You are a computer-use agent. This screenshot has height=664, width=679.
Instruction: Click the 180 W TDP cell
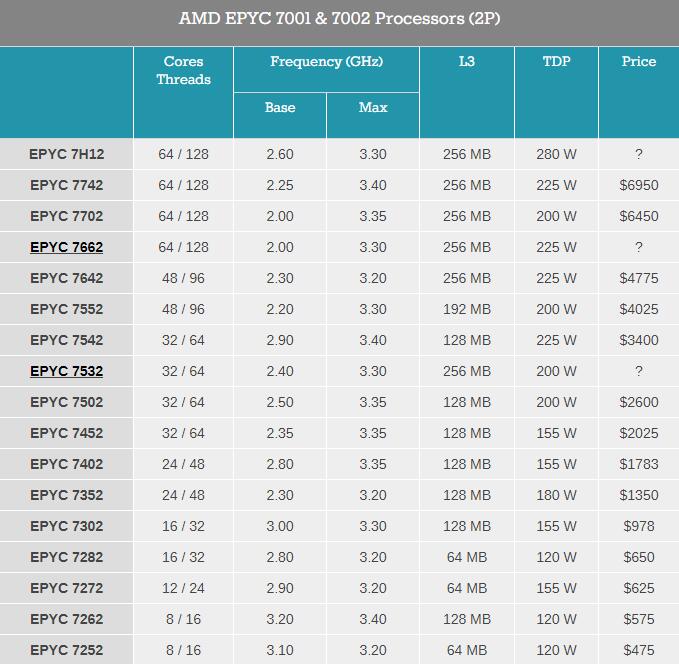[556, 495]
